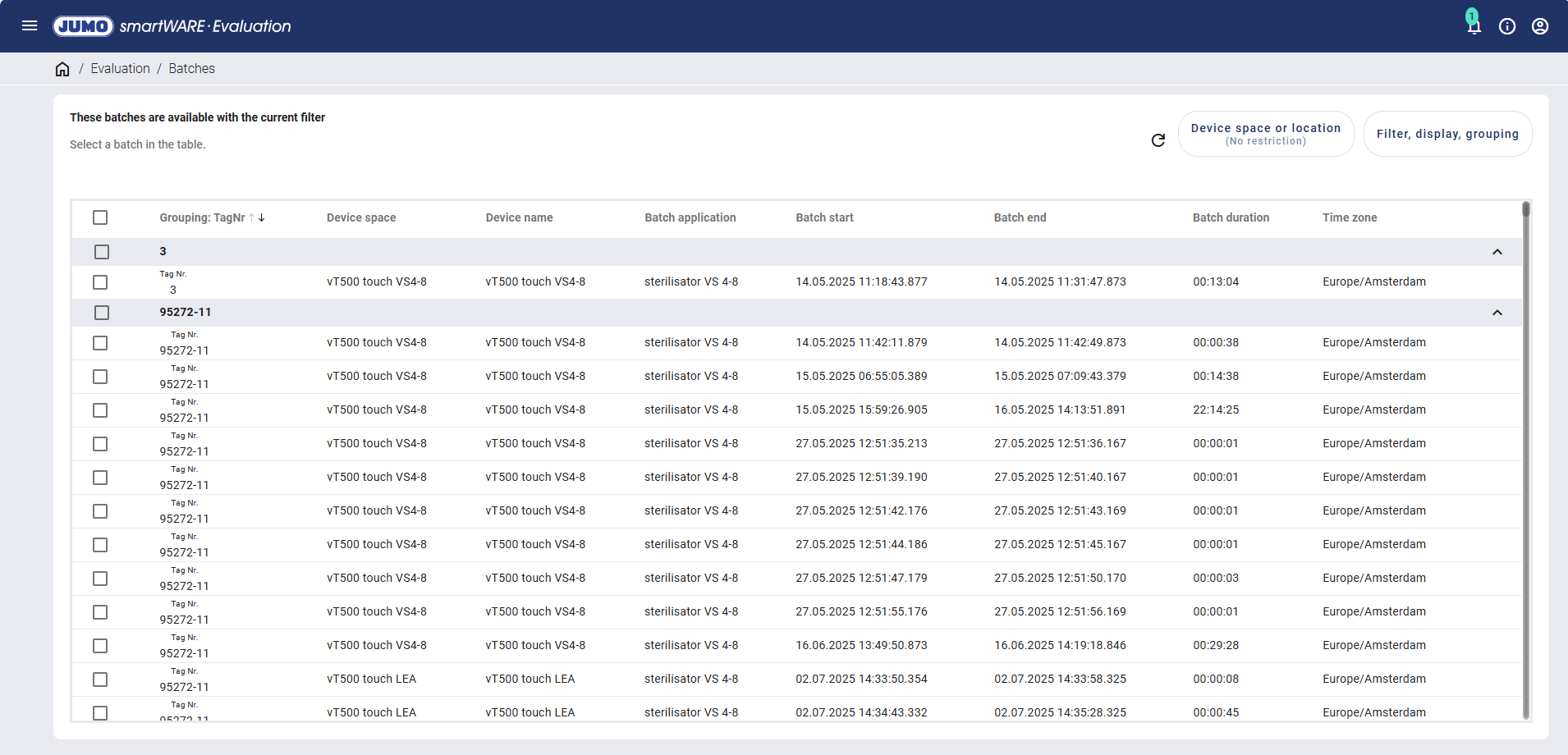1568x755 pixels.
Task: Open the info icon in header
Action: tap(1506, 26)
